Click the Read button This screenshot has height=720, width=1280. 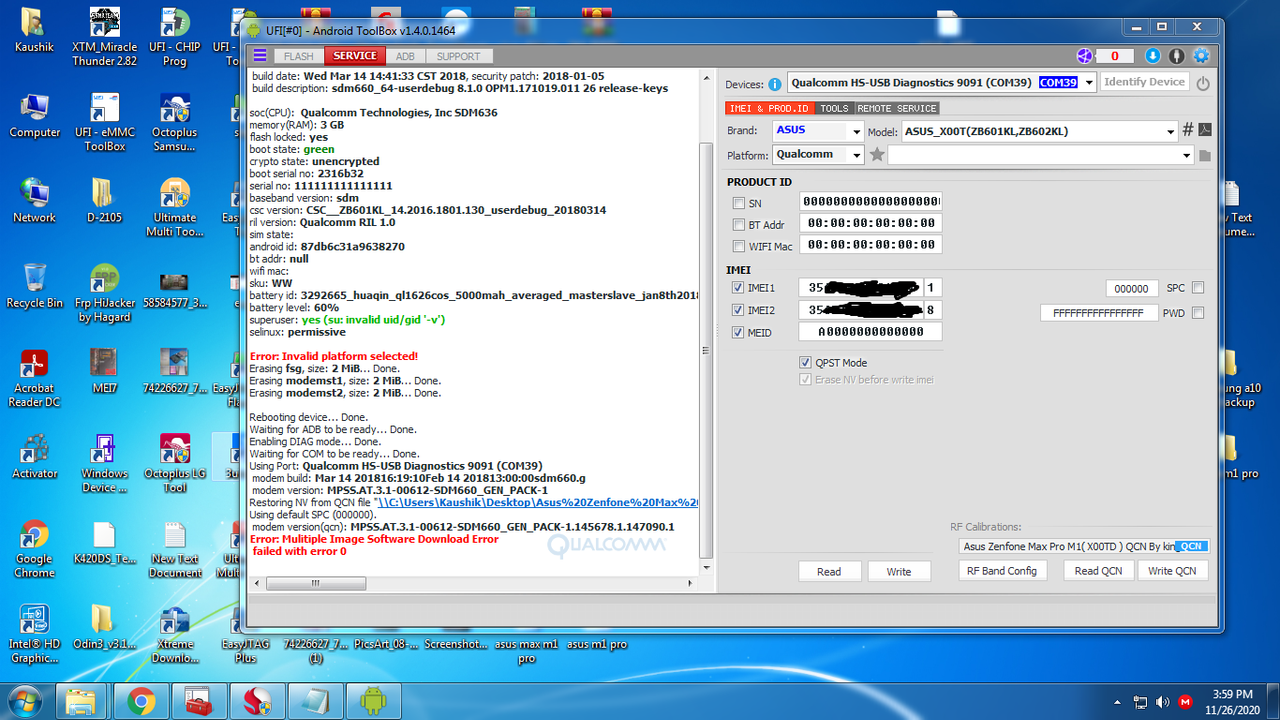829,571
